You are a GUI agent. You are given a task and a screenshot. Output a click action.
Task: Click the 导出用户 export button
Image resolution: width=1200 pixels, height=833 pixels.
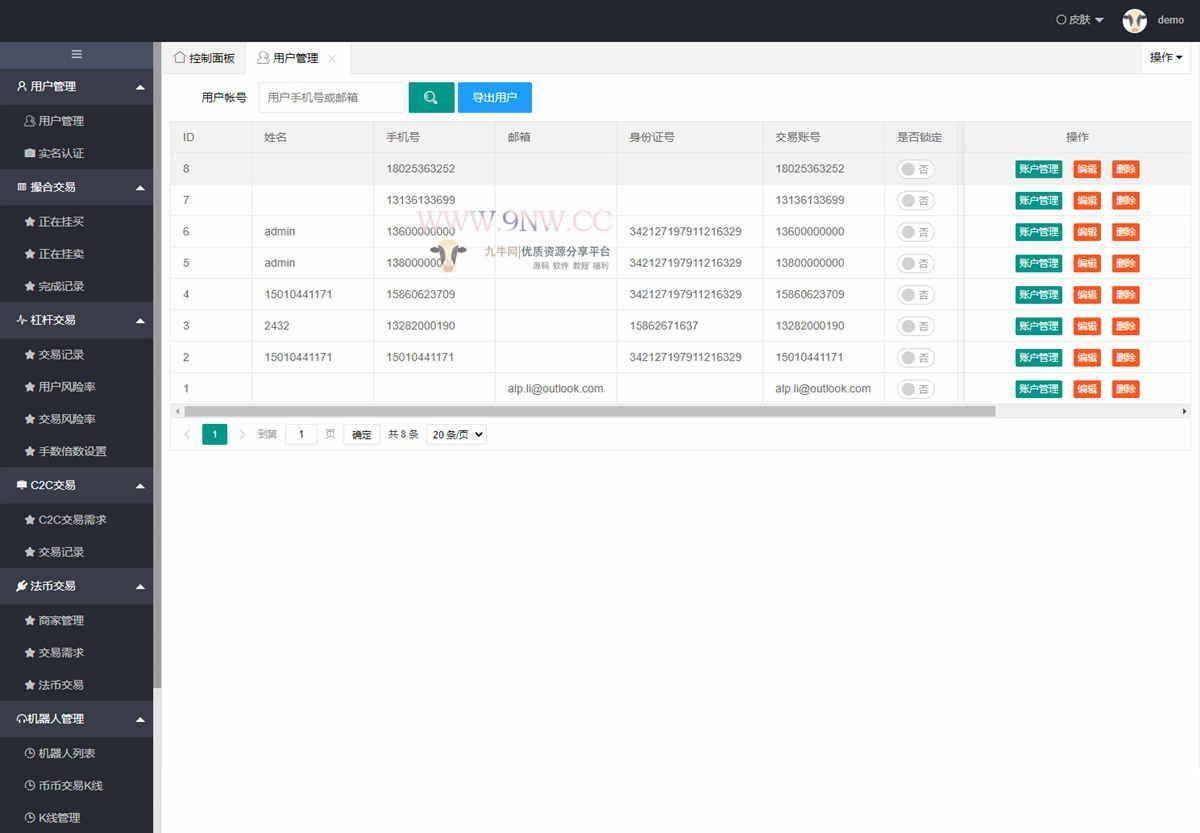[x=495, y=97]
